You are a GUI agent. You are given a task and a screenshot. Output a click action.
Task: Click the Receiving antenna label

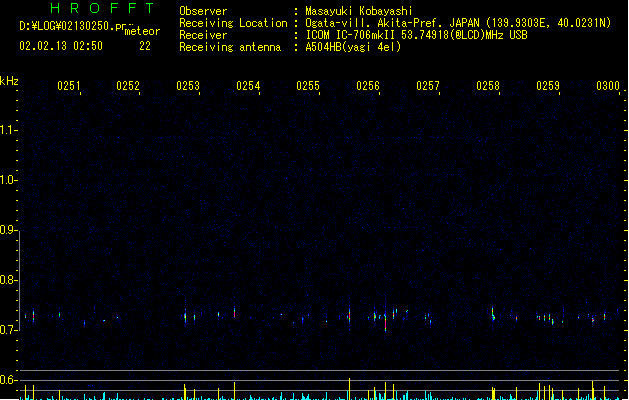[230, 47]
